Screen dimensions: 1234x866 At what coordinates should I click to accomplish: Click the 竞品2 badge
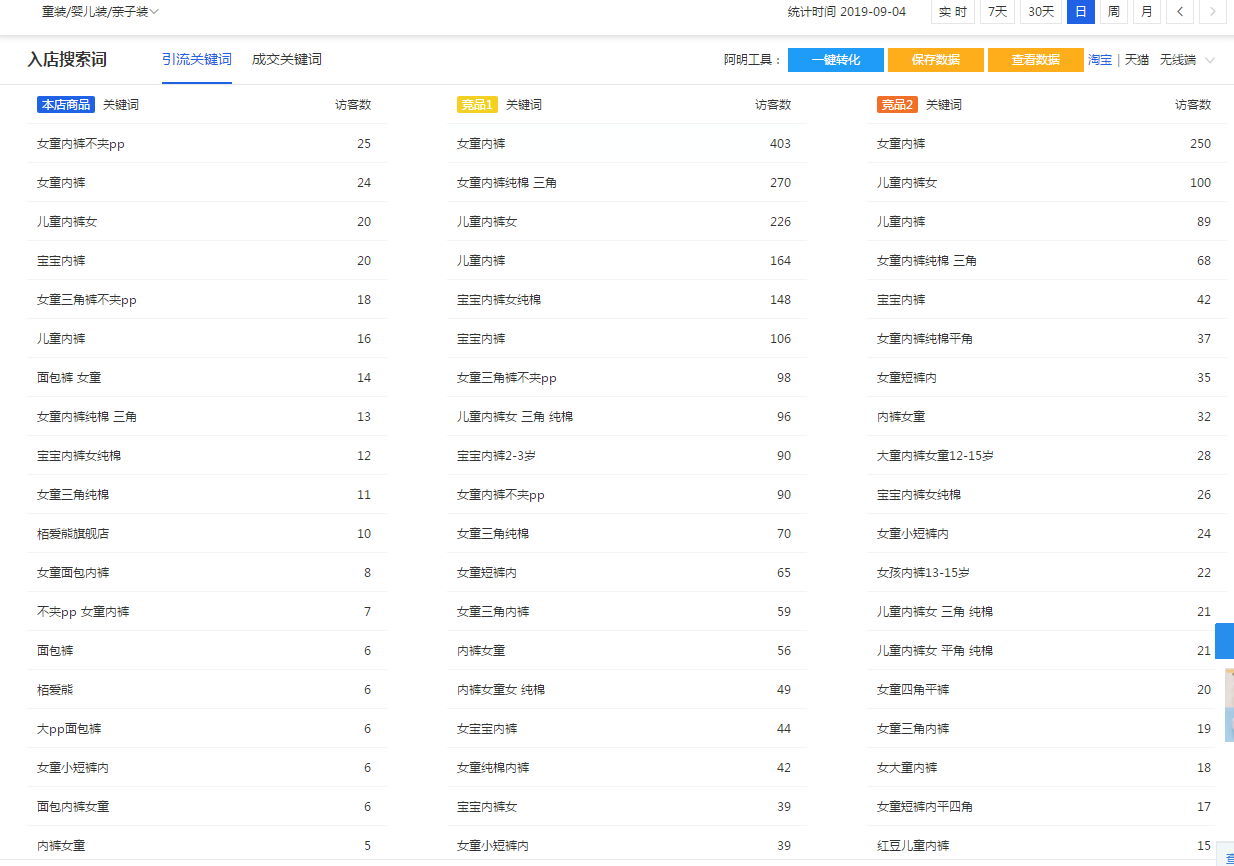click(897, 104)
